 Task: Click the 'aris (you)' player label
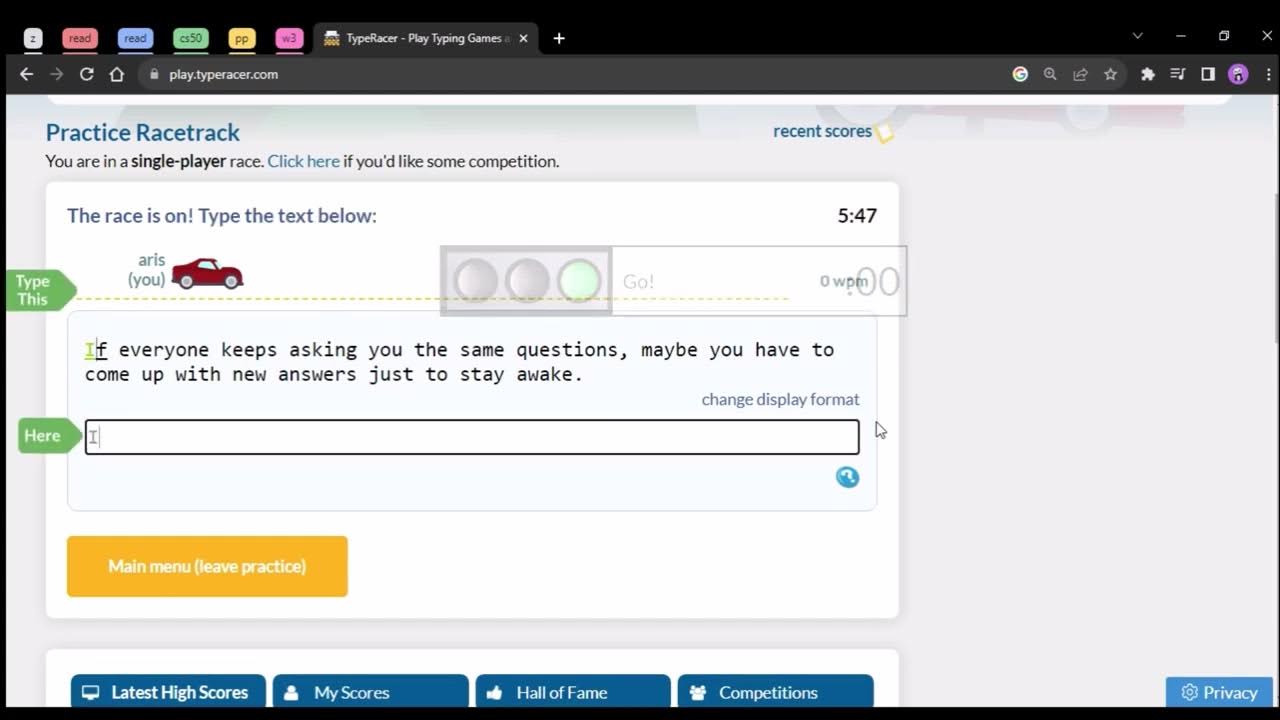coord(147,270)
